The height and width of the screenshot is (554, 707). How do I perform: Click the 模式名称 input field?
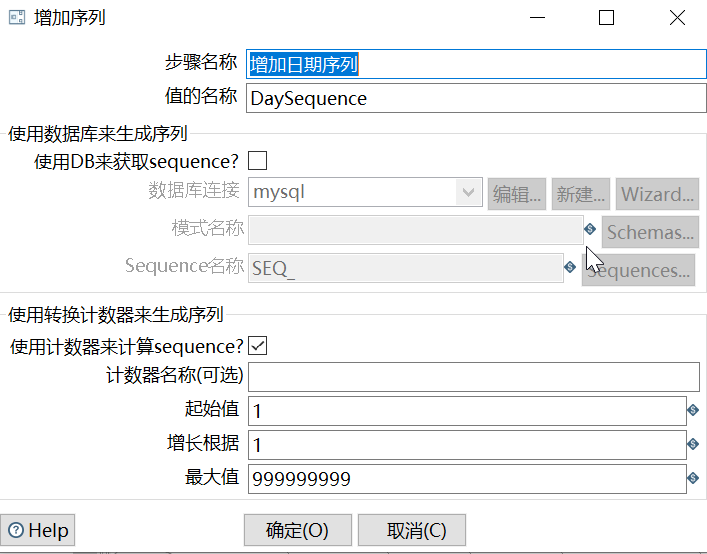click(x=416, y=230)
